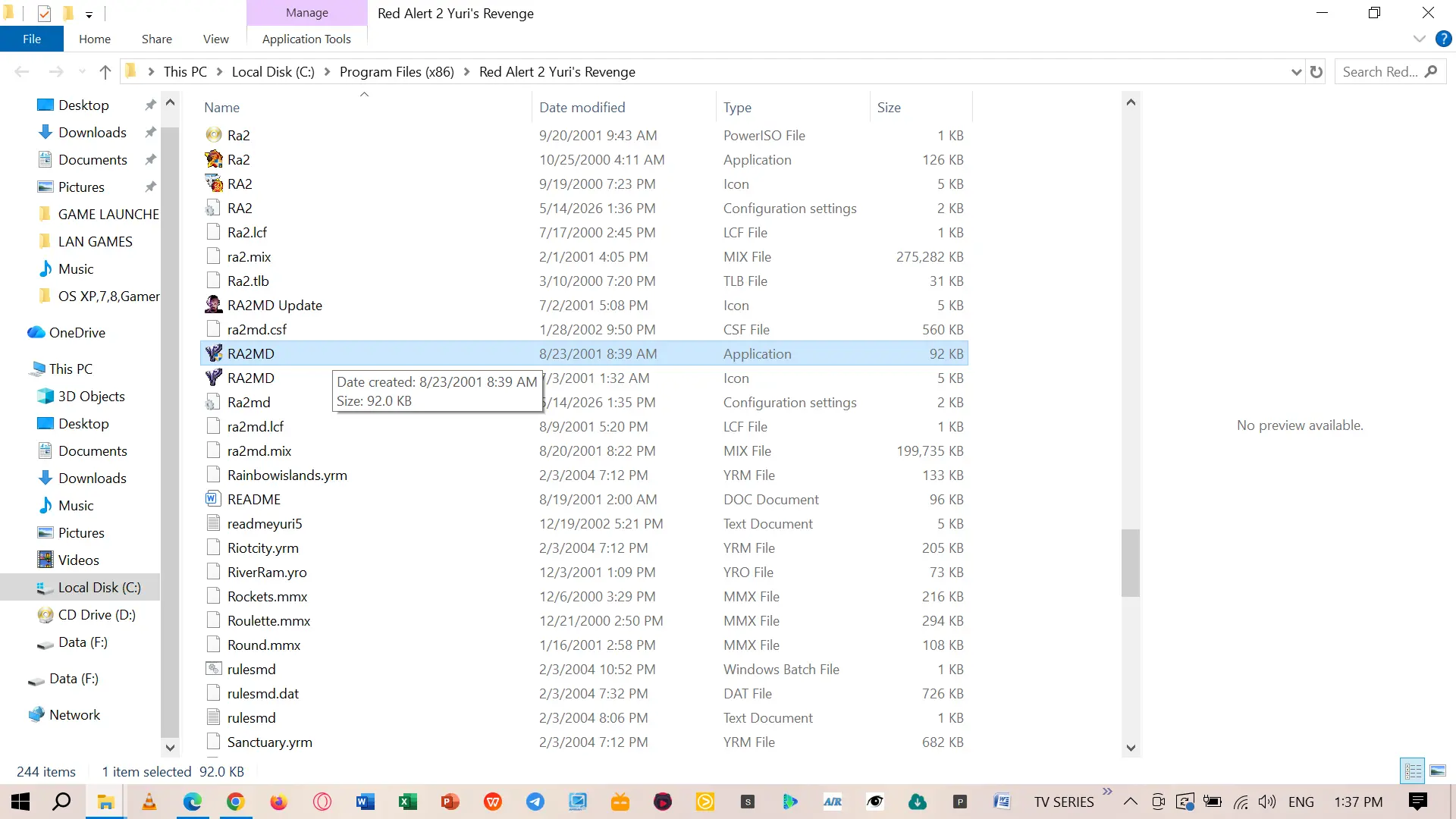The image size is (1456, 819).
Task: Switch to the View ribbon tab
Action: click(216, 39)
